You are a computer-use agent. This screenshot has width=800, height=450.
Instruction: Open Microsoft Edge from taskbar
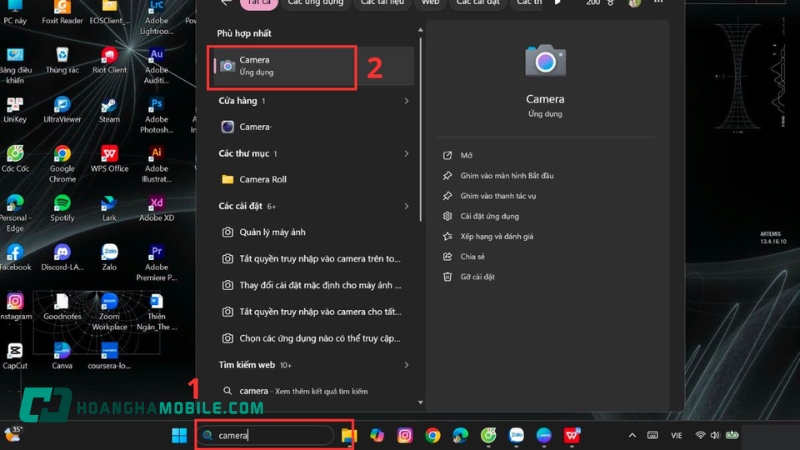pos(460,435)
